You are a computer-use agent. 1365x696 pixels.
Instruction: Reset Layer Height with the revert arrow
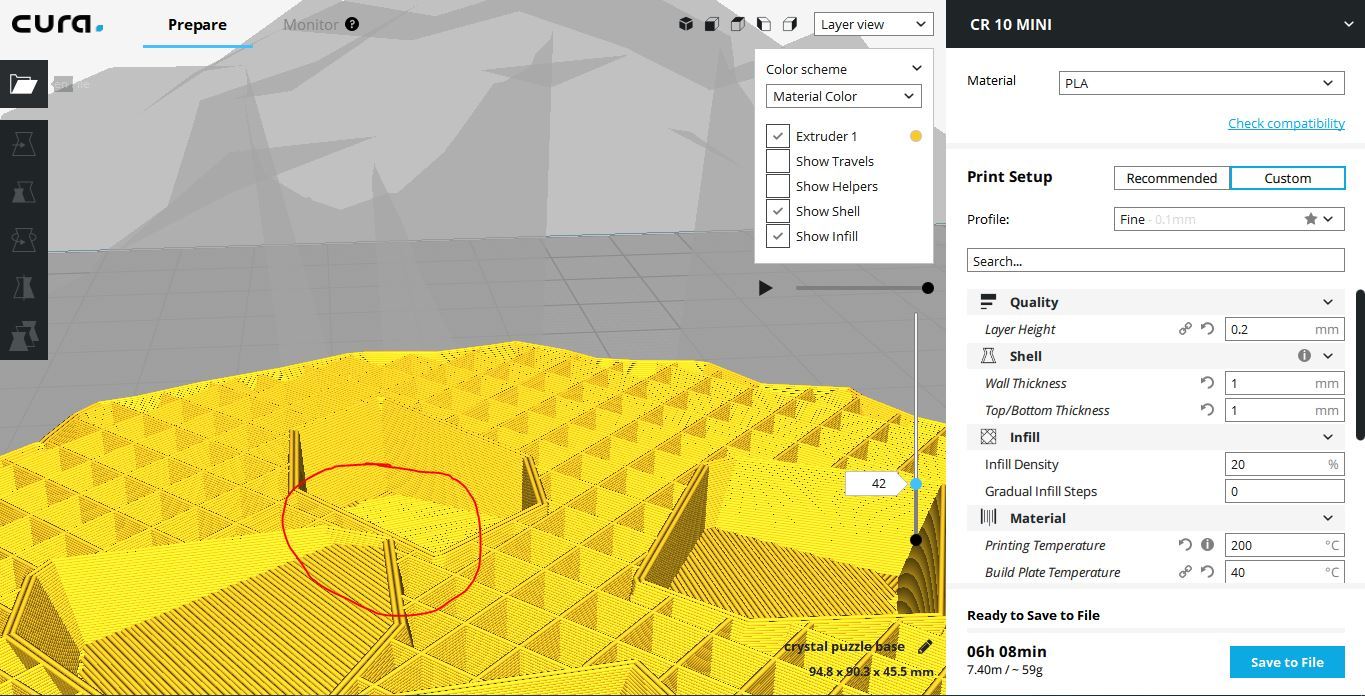coord(1207,329)
